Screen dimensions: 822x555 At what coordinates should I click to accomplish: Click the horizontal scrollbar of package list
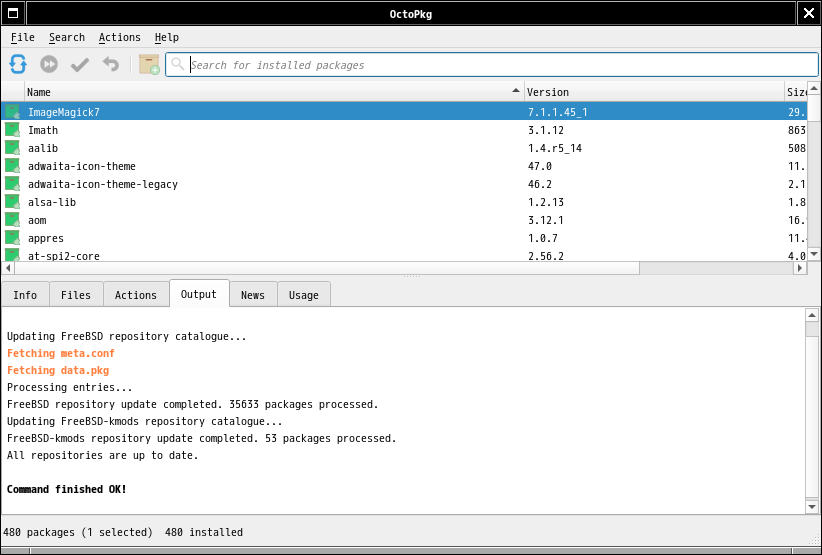pyautogui.click(x=320, y=268)
